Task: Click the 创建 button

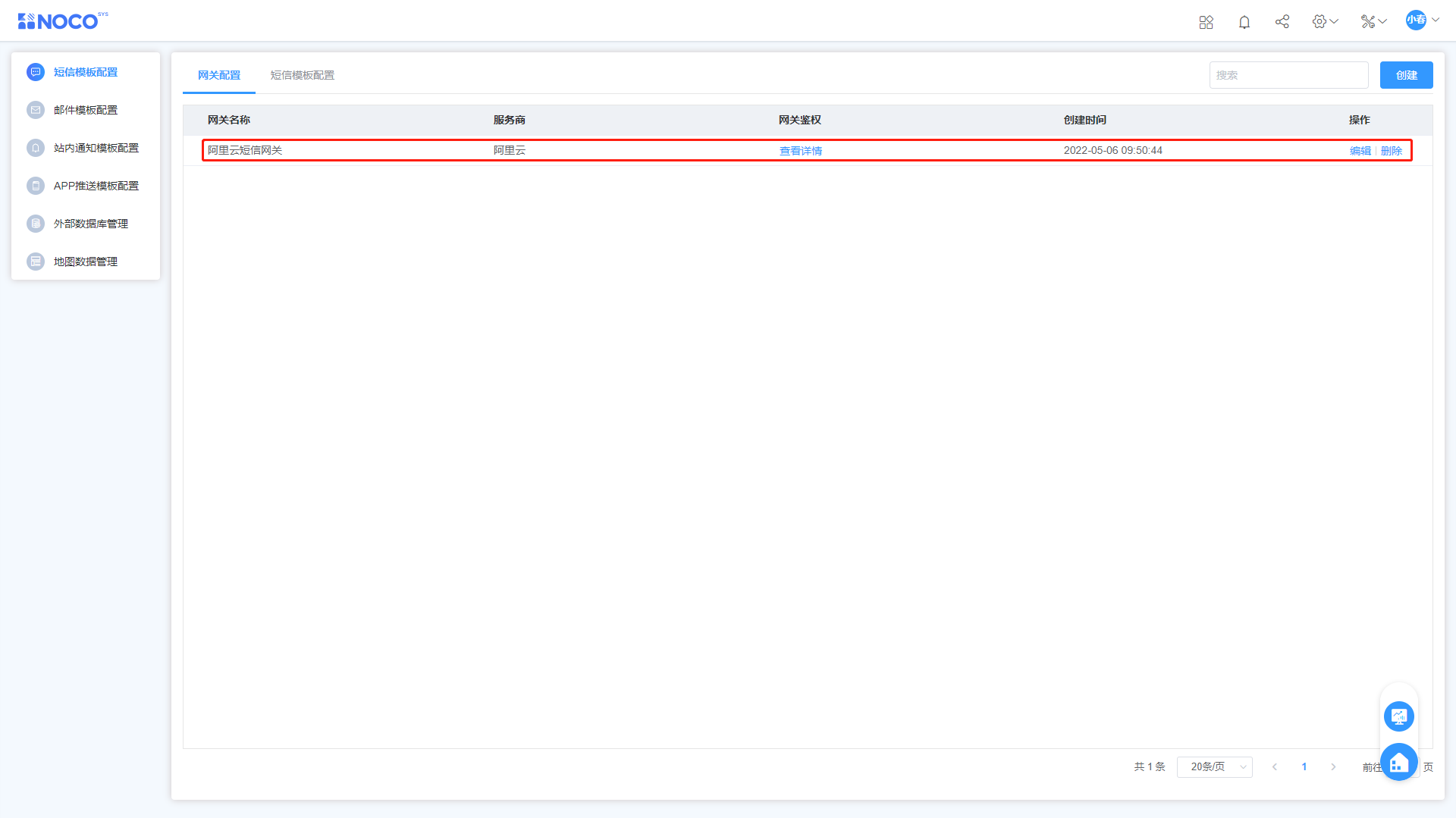Action: (x=1407, y=75)
